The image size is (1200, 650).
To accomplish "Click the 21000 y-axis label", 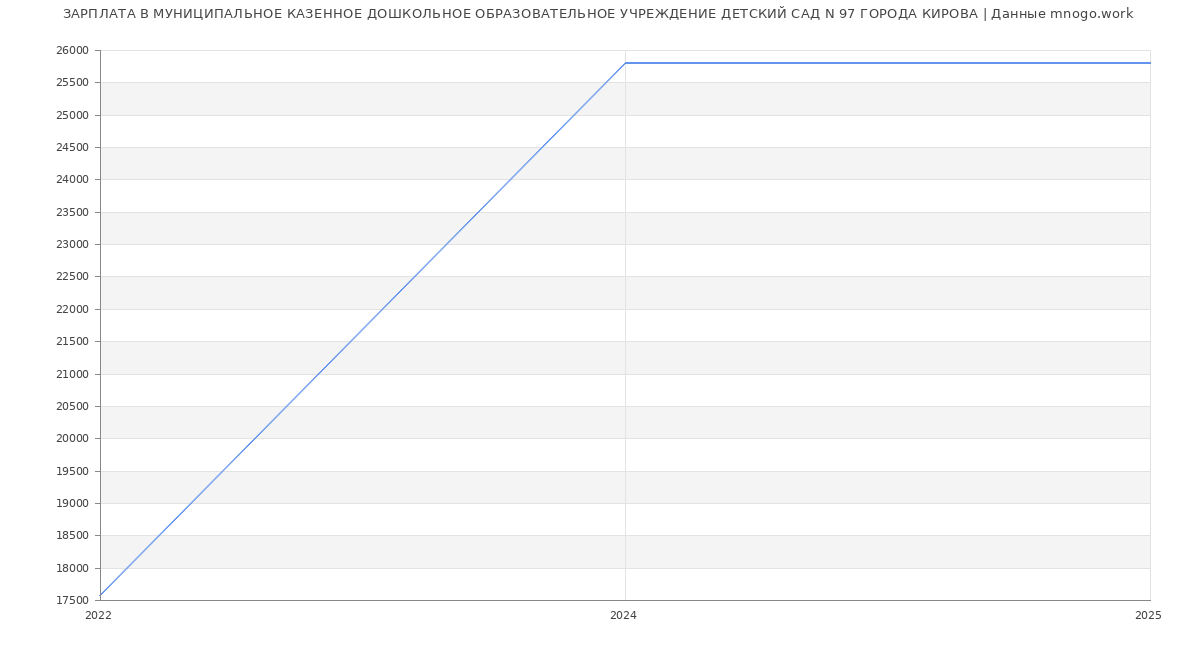I will (72, 374).
